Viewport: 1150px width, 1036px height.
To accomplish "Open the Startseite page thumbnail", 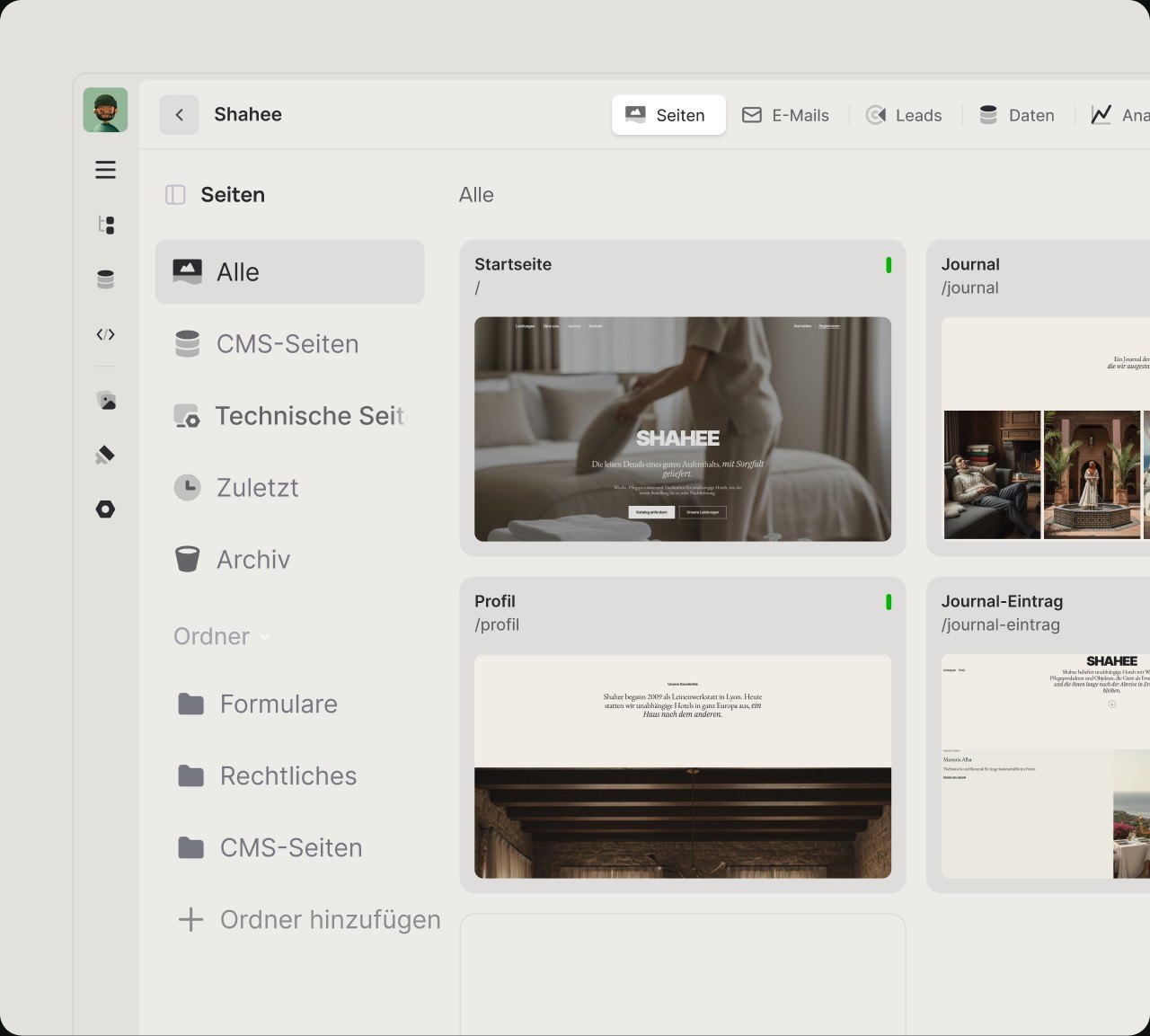I will (x=683, y=429).
